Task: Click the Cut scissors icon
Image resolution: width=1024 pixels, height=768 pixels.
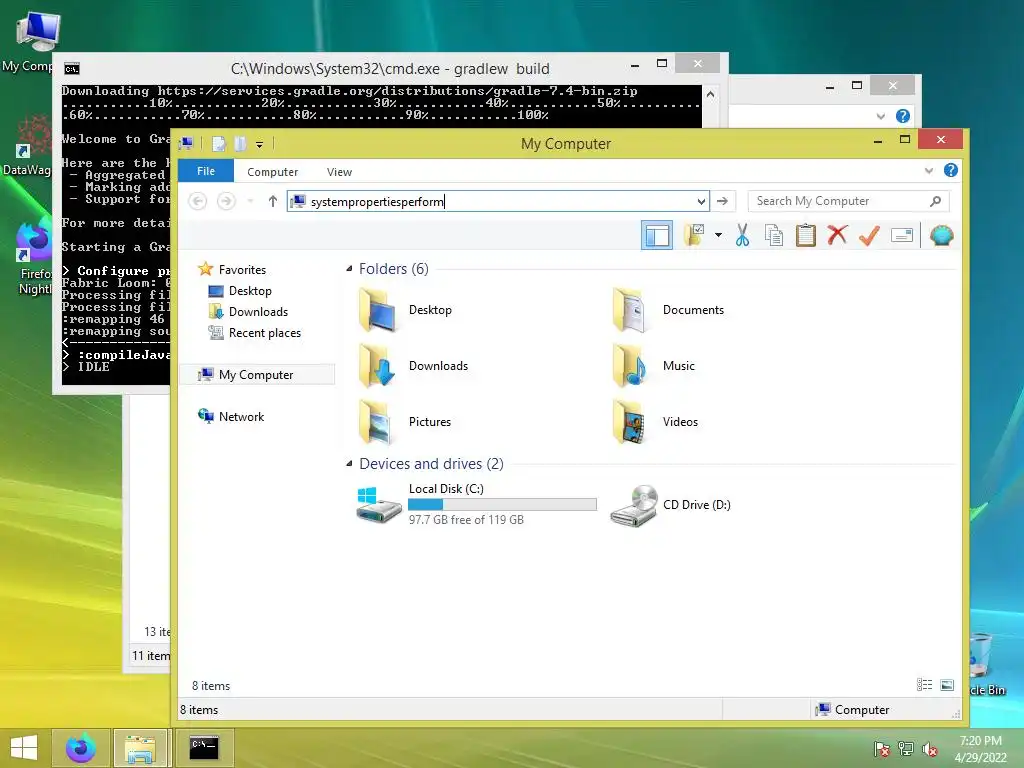Action: (x=743, y=235)
